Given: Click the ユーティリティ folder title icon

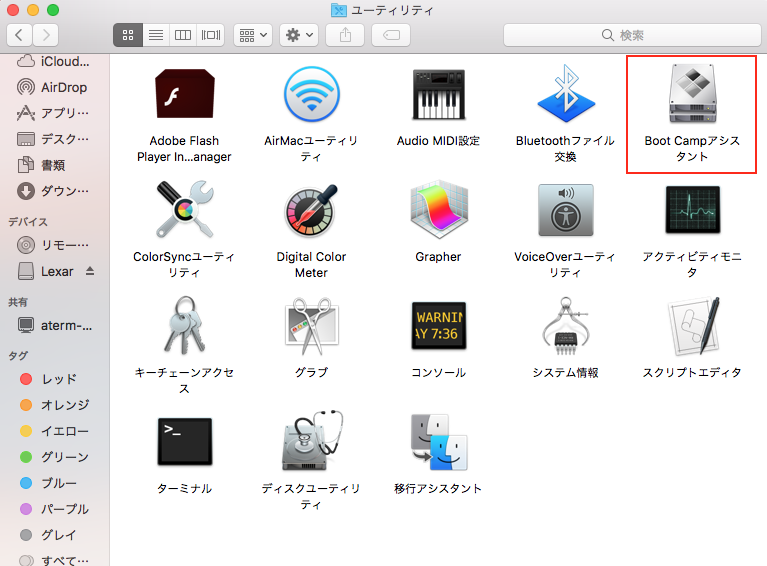Looking at the screenshot, I should (338, 10).
